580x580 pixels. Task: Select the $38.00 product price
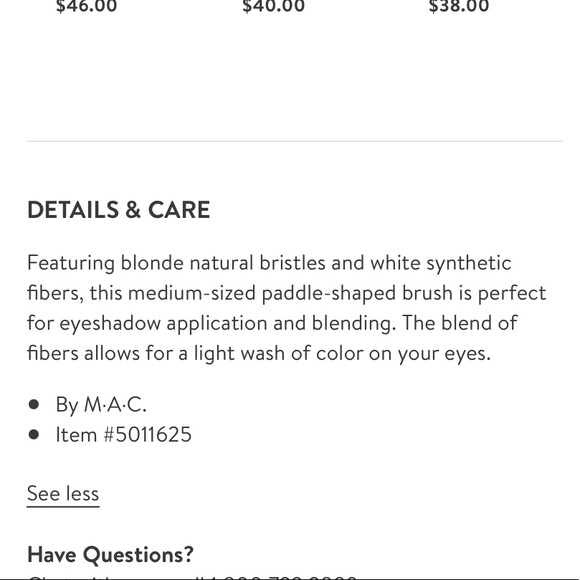(459, 6)
